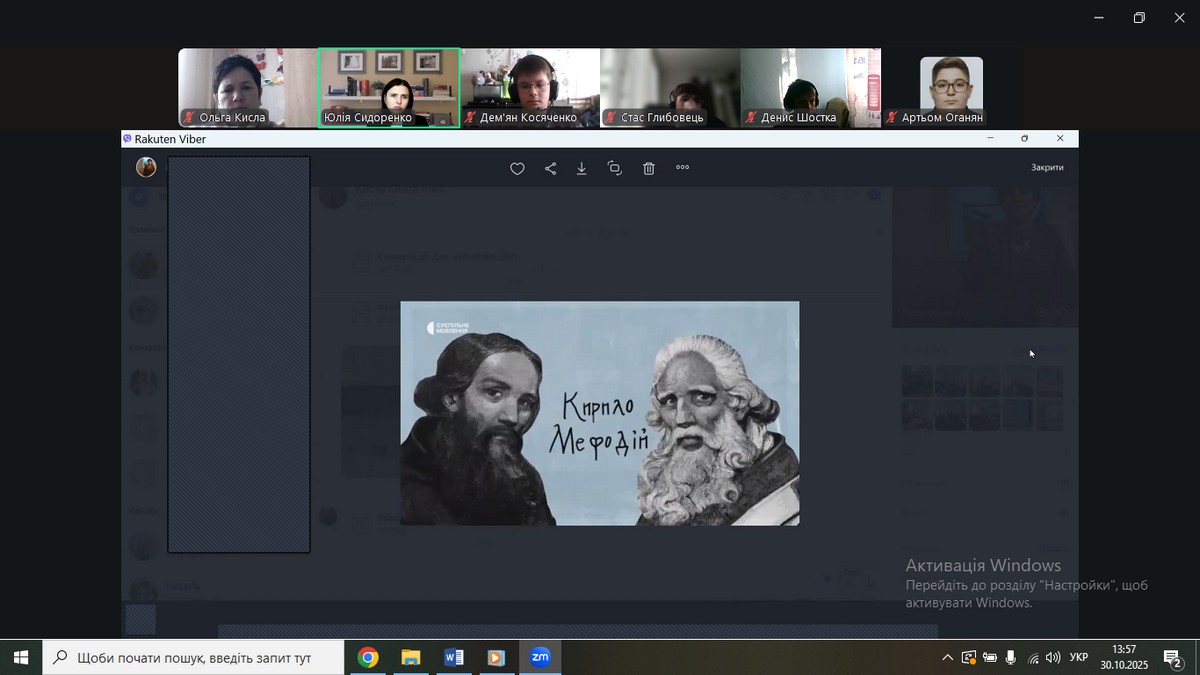The height and width of the screenshot is (675, 1200).
Task: Expand the hidden system tray icons chevron
Action: coord(947,658)
